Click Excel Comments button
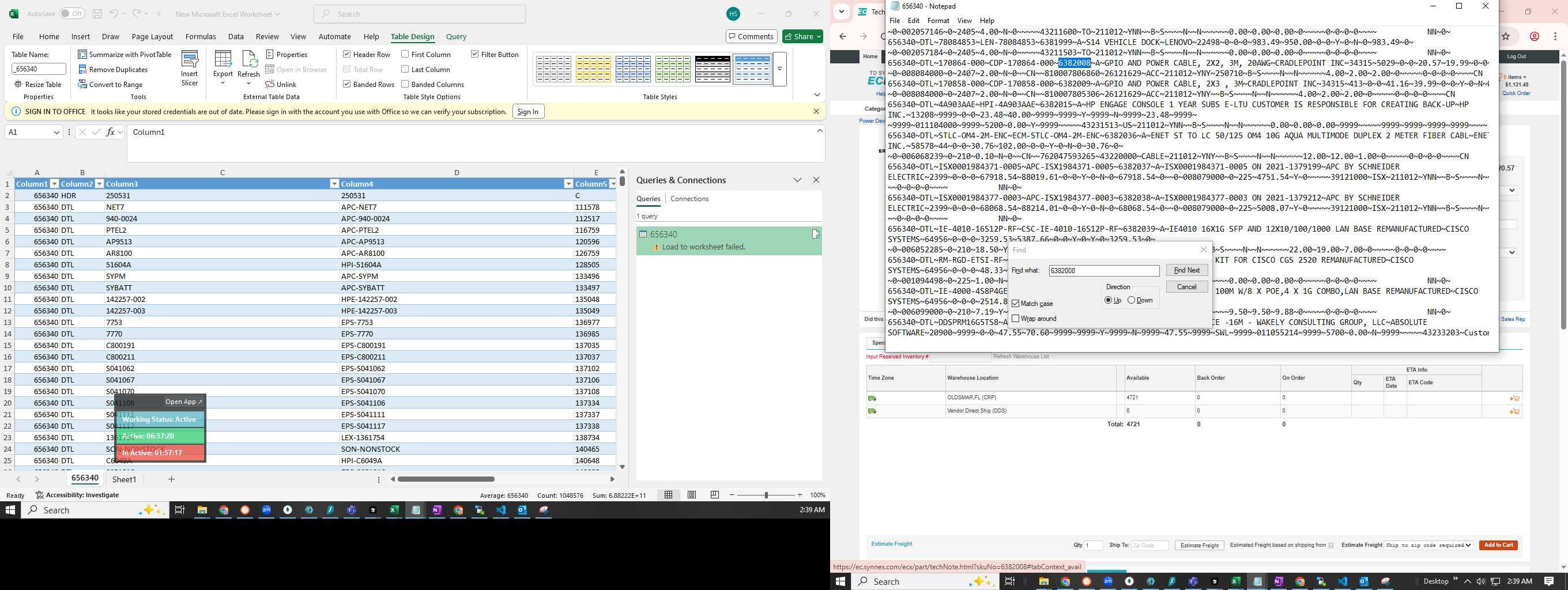 coord(752,36)
